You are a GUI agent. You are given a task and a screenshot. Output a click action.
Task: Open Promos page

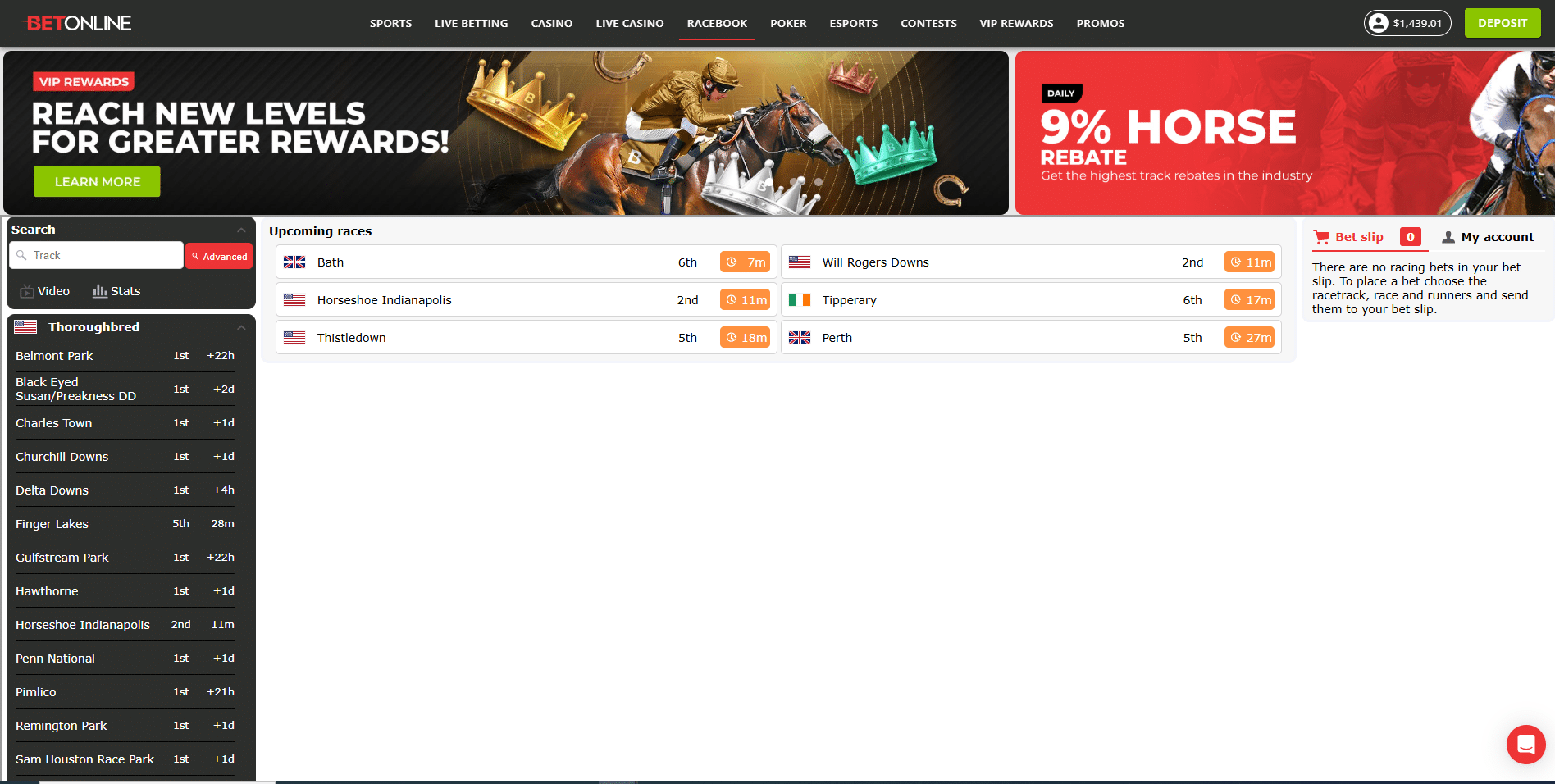(1101, 23)
